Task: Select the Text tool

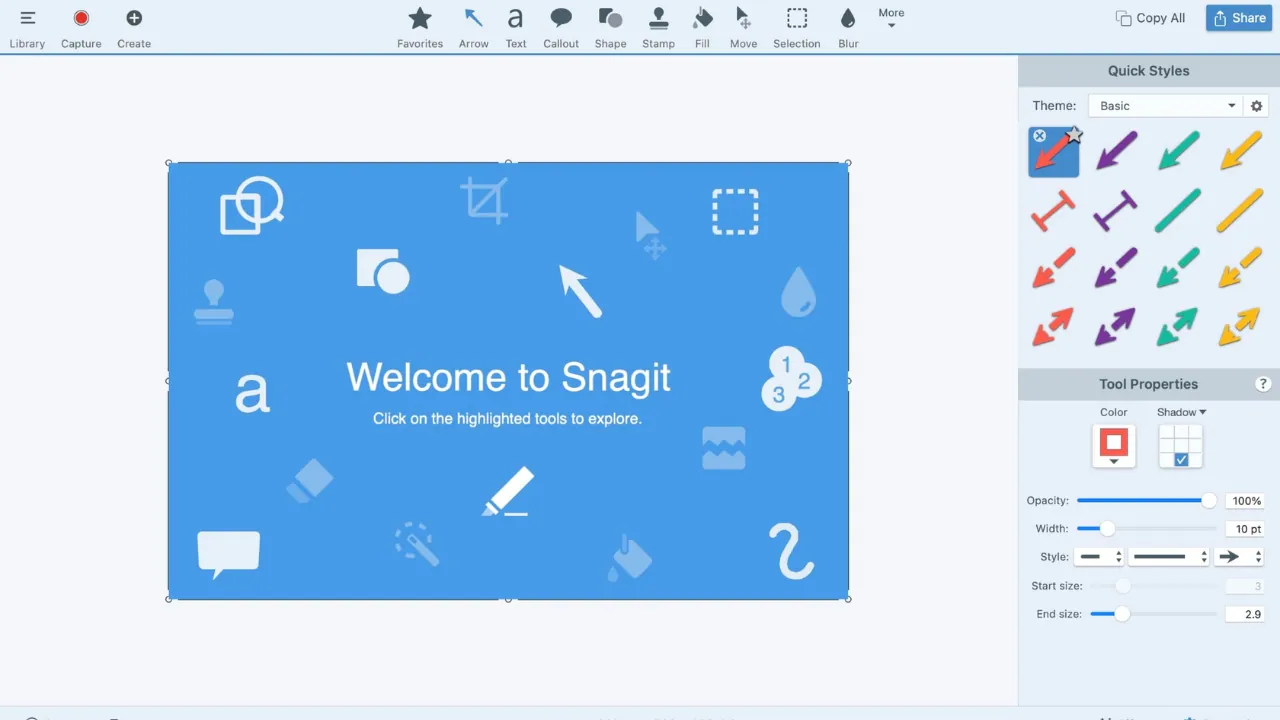Action: (x=516, y=28)
